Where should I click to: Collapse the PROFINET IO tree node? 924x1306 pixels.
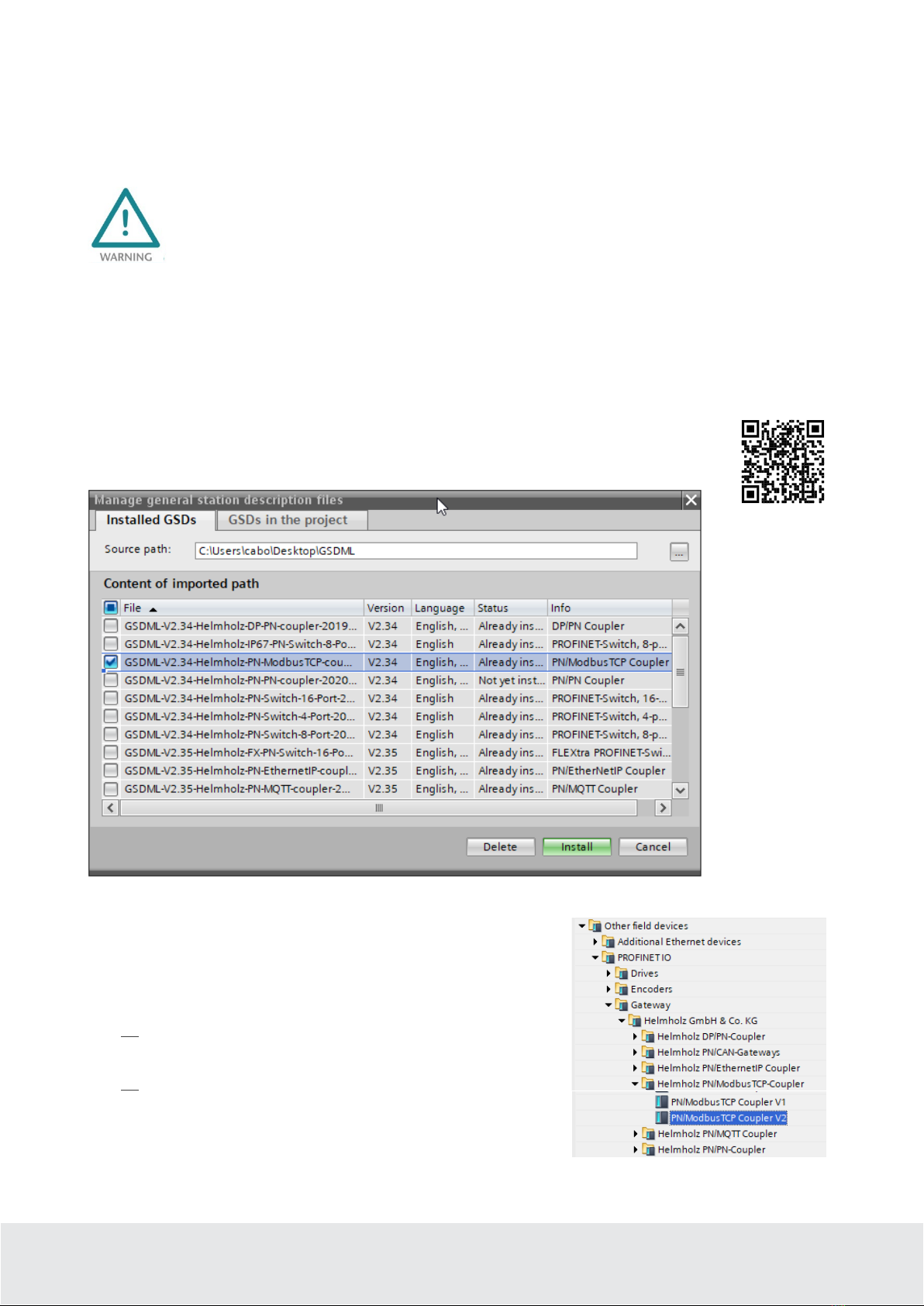coord(595,958)
